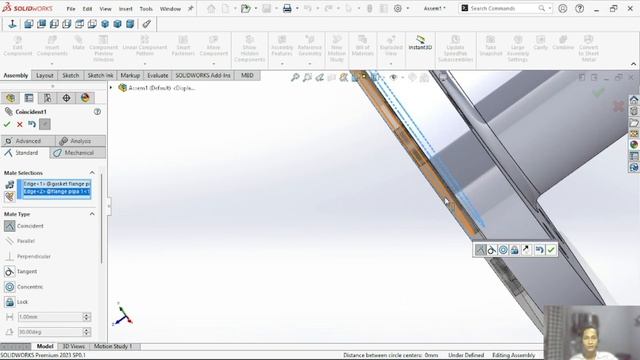Open the Tools menu

(146, 9)
